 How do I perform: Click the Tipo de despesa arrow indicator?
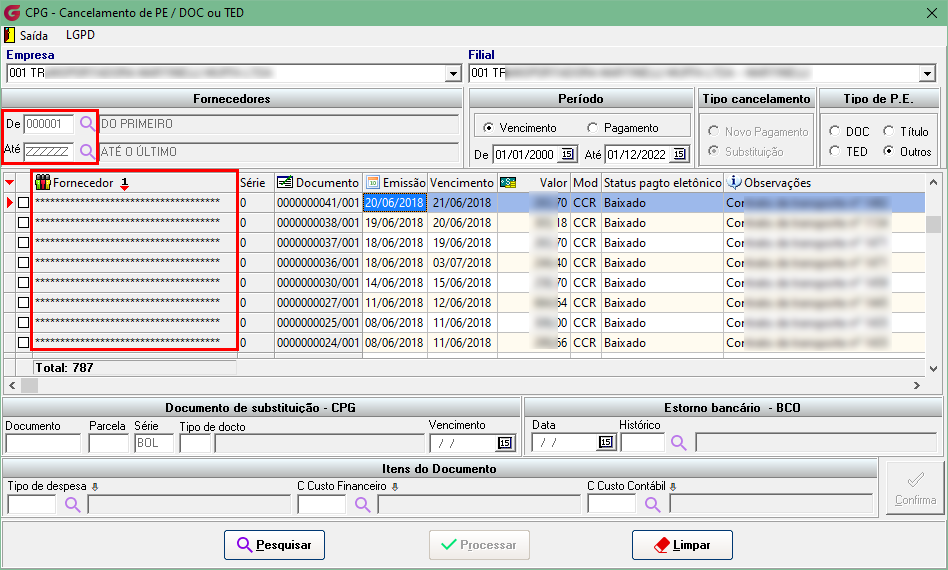[x=95, y=486]
